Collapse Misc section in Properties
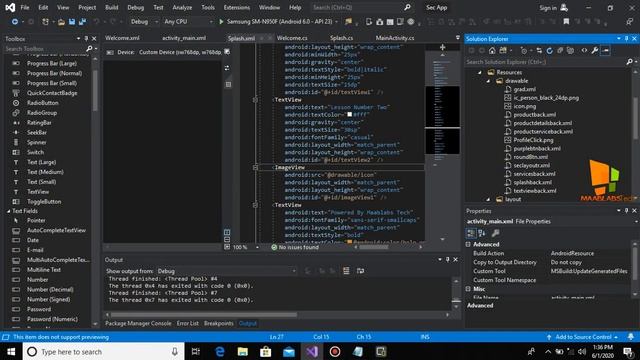Image resolution: width=640 pixels, height=360 pixels. [468, 289]
